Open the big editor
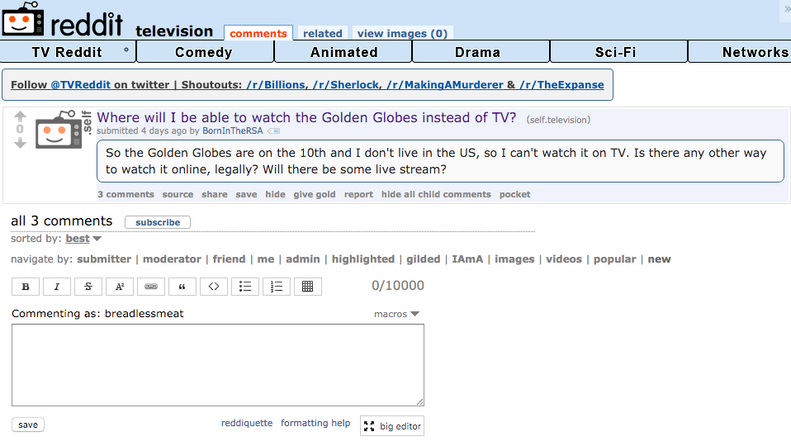This screenshot has width=791, height=446. tap(392, 426)
